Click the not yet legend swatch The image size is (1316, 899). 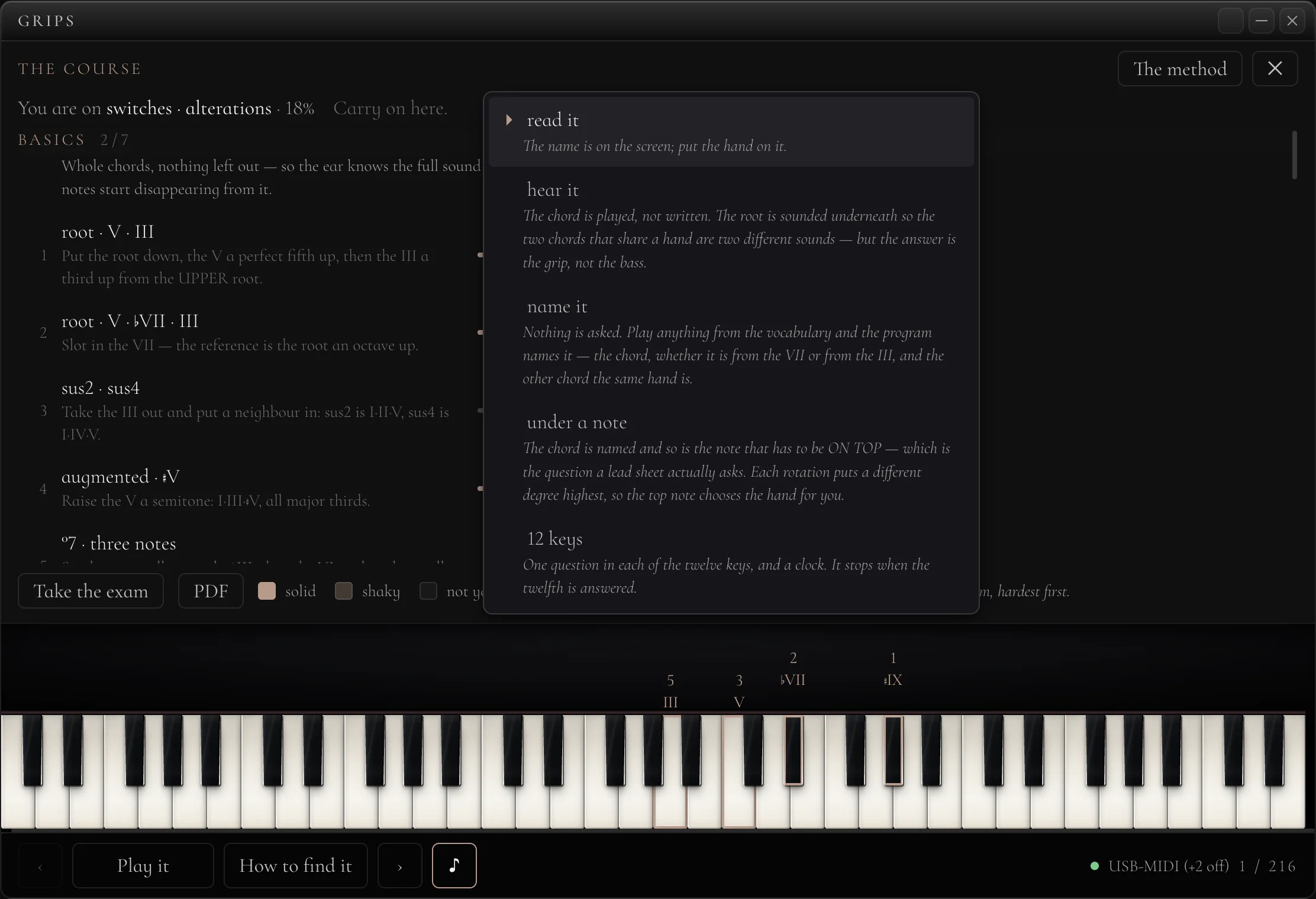point(428,591)
